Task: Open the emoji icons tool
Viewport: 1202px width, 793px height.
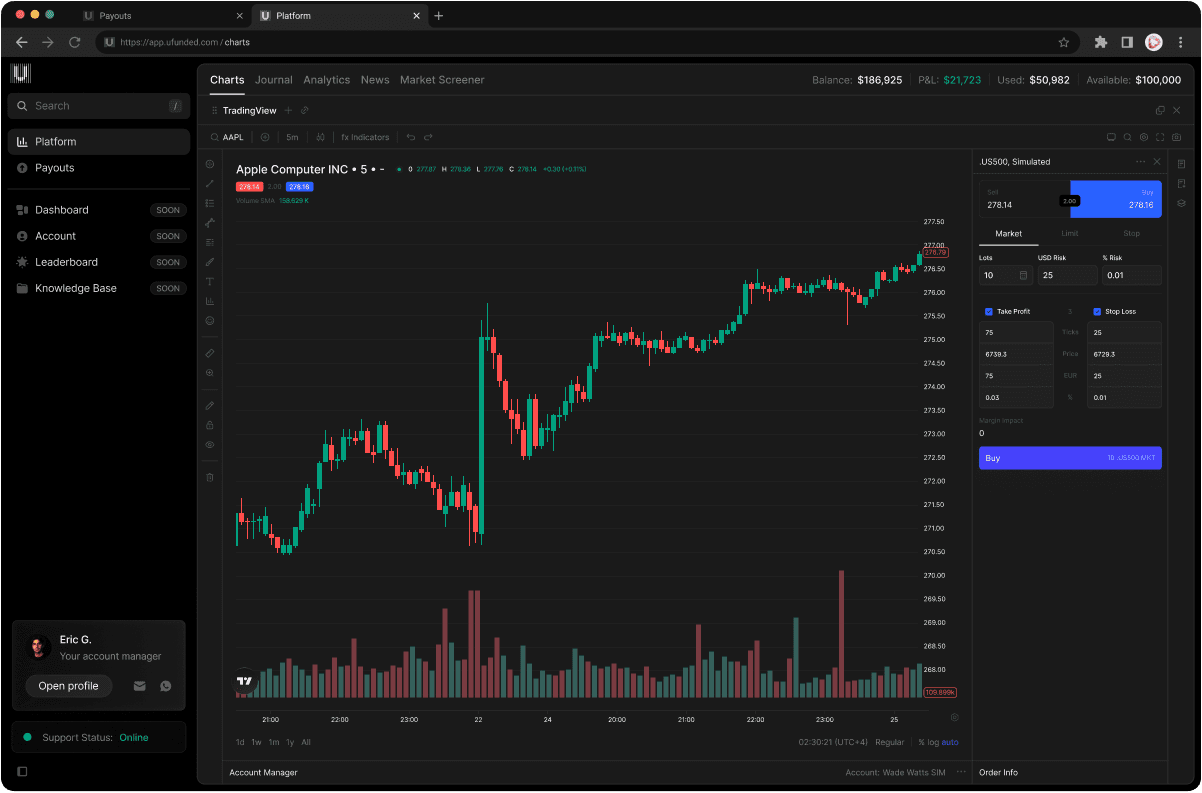Action: click(210, 321)
